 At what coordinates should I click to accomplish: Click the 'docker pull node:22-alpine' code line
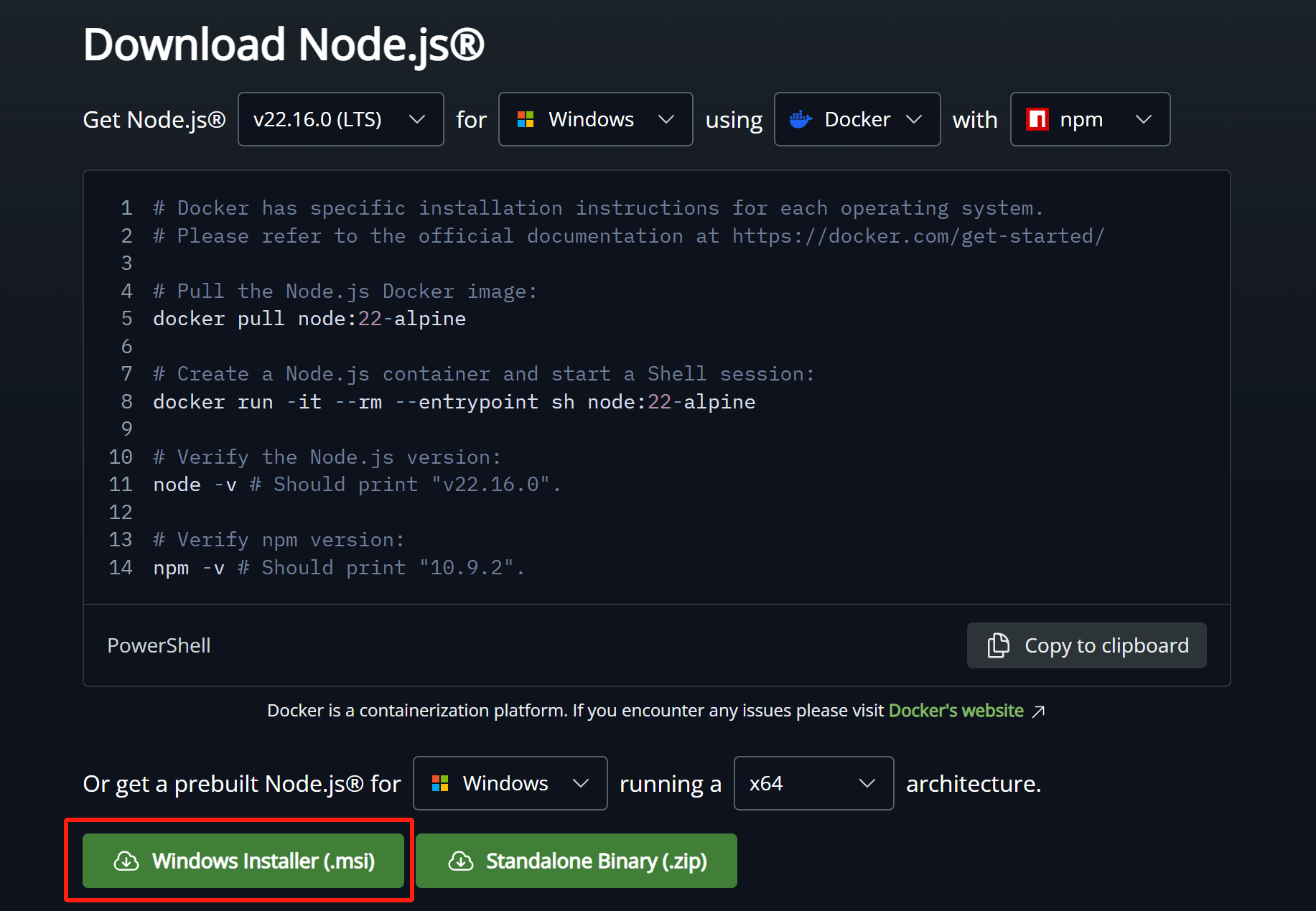tap(309, 319)
